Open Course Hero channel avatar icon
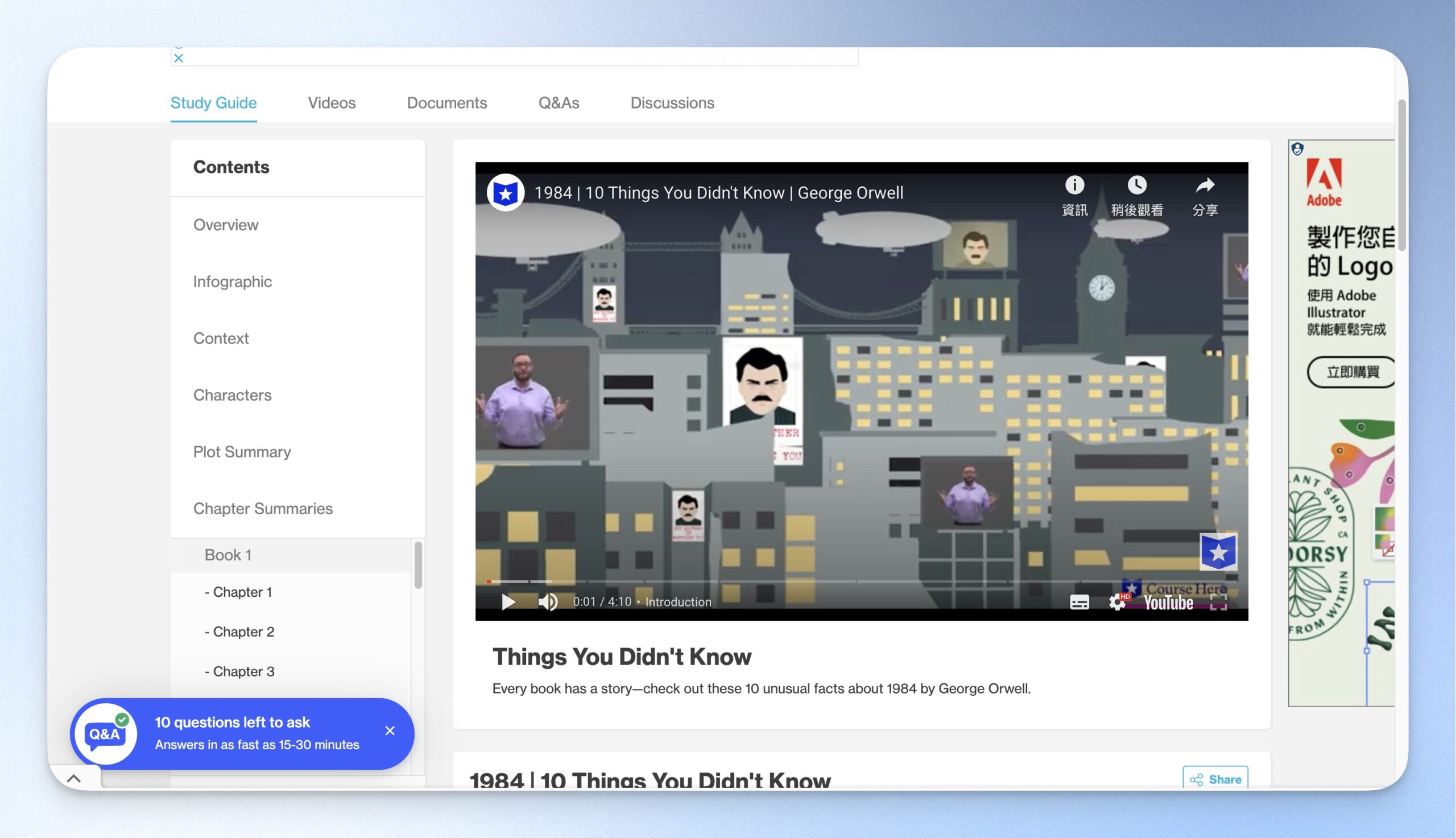The width and height of the screenshot is (1456, 838). (506, 193)
